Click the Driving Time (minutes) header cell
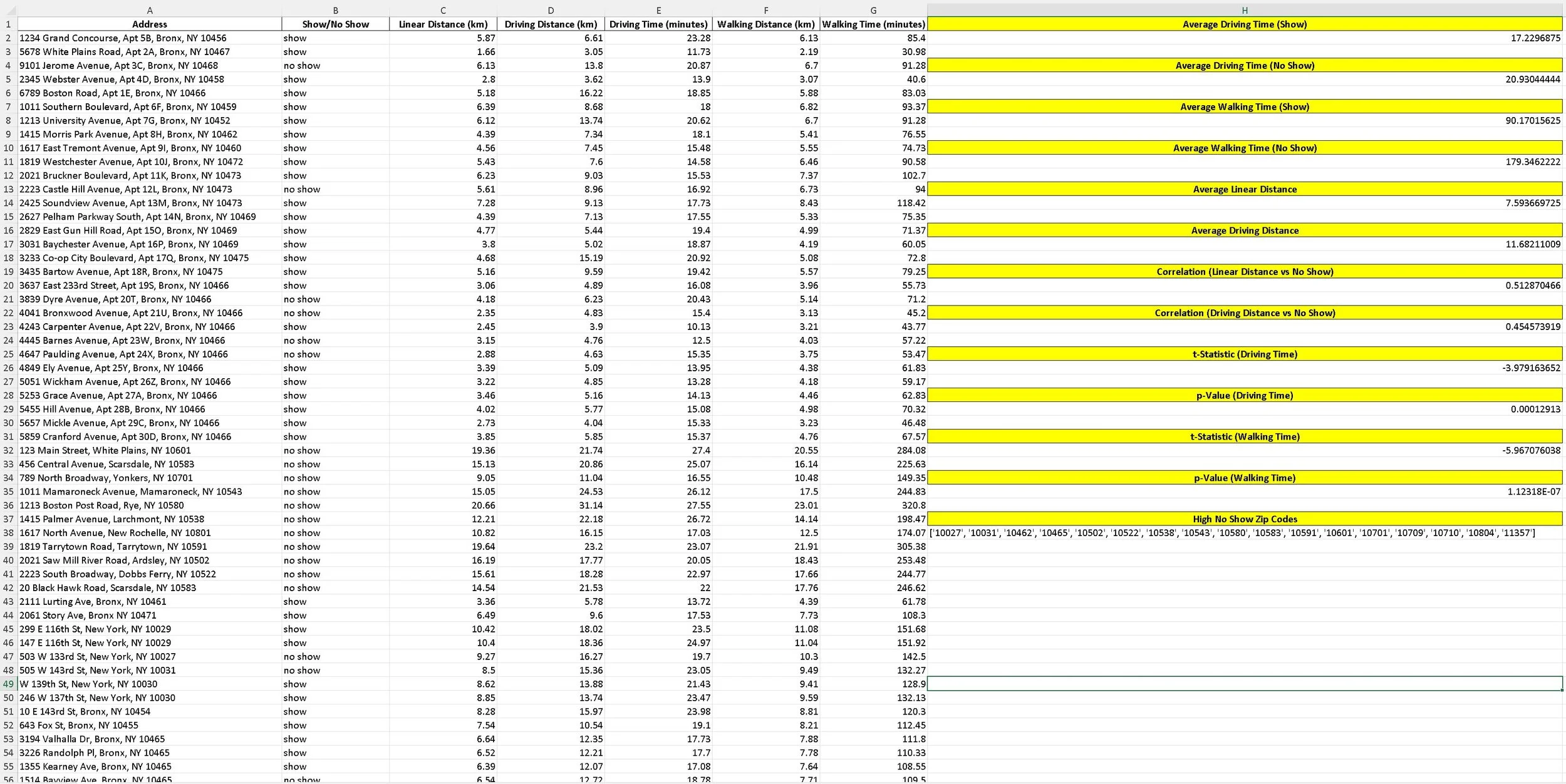1566x784 pixels. (658, 24)
